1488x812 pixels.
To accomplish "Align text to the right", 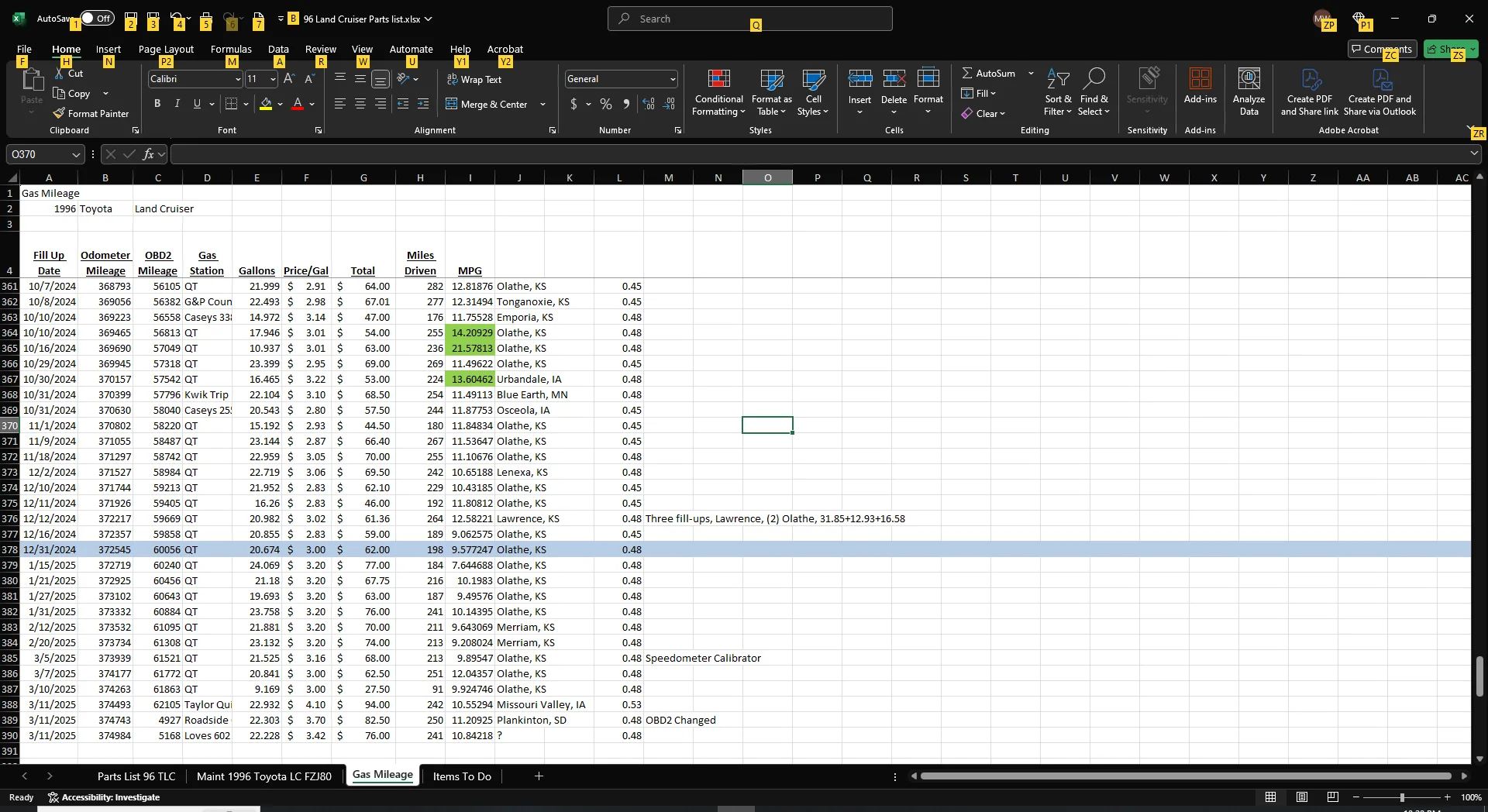I will [x=381, y=104].
